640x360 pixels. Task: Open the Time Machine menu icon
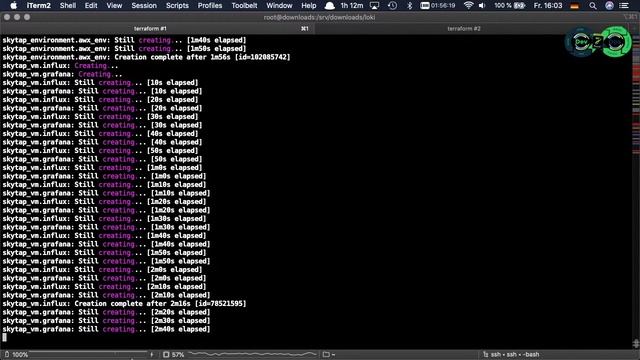point(392,6)
